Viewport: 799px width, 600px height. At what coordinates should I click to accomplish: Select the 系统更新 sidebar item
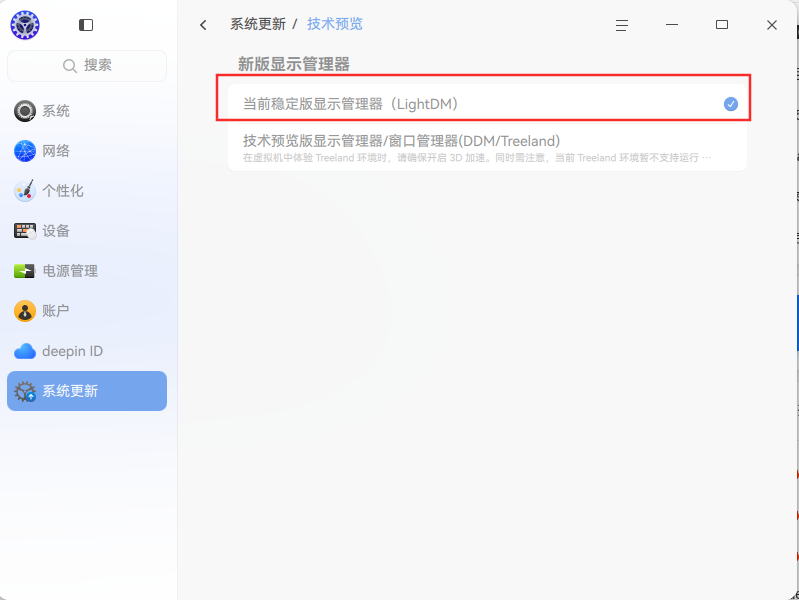[87, 391]
